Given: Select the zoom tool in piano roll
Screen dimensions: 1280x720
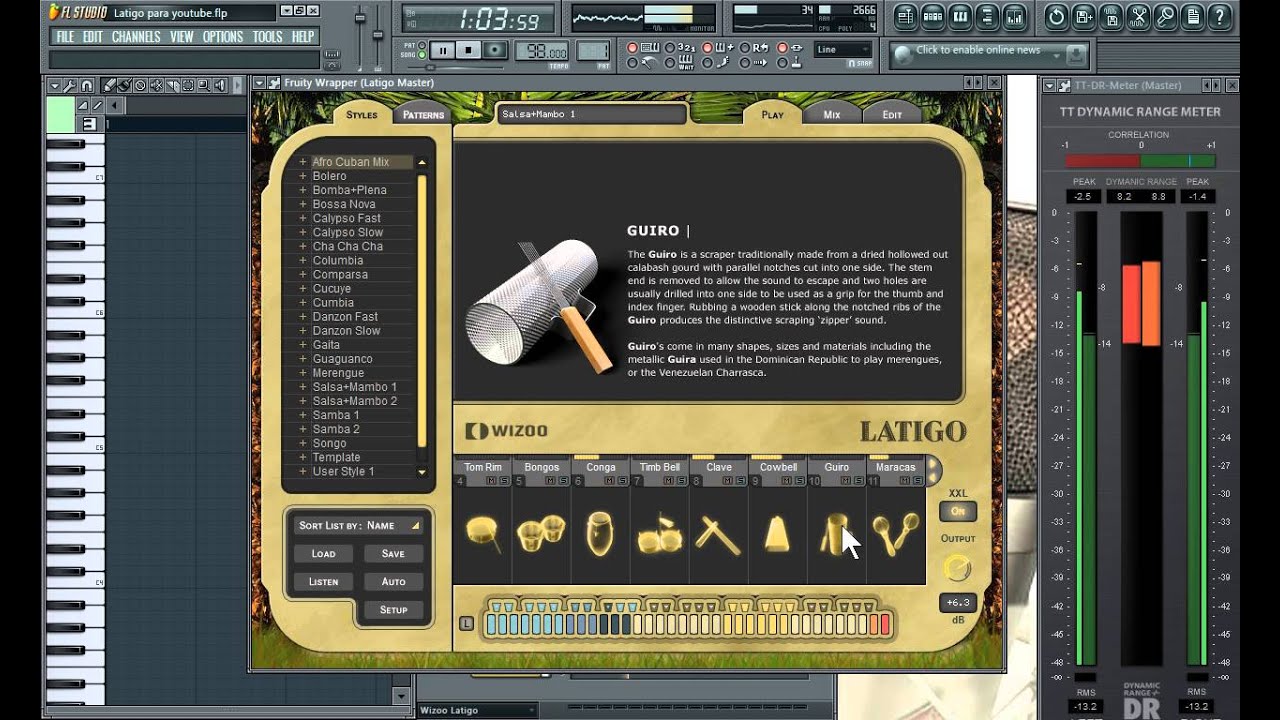Looking at the screenshot, I should pos(203,86).
